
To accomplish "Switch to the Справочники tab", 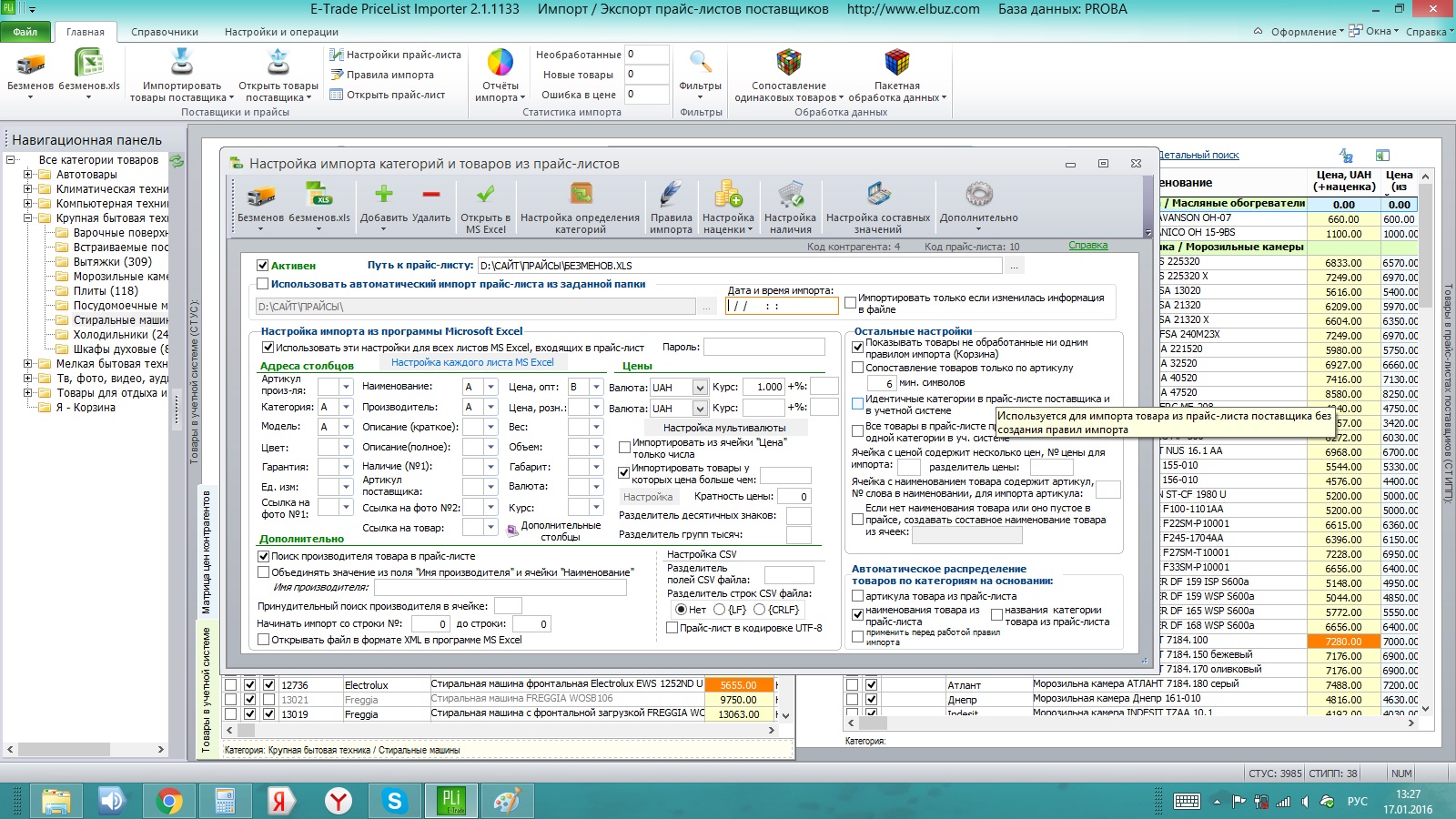I will click(x=165, y=32).
